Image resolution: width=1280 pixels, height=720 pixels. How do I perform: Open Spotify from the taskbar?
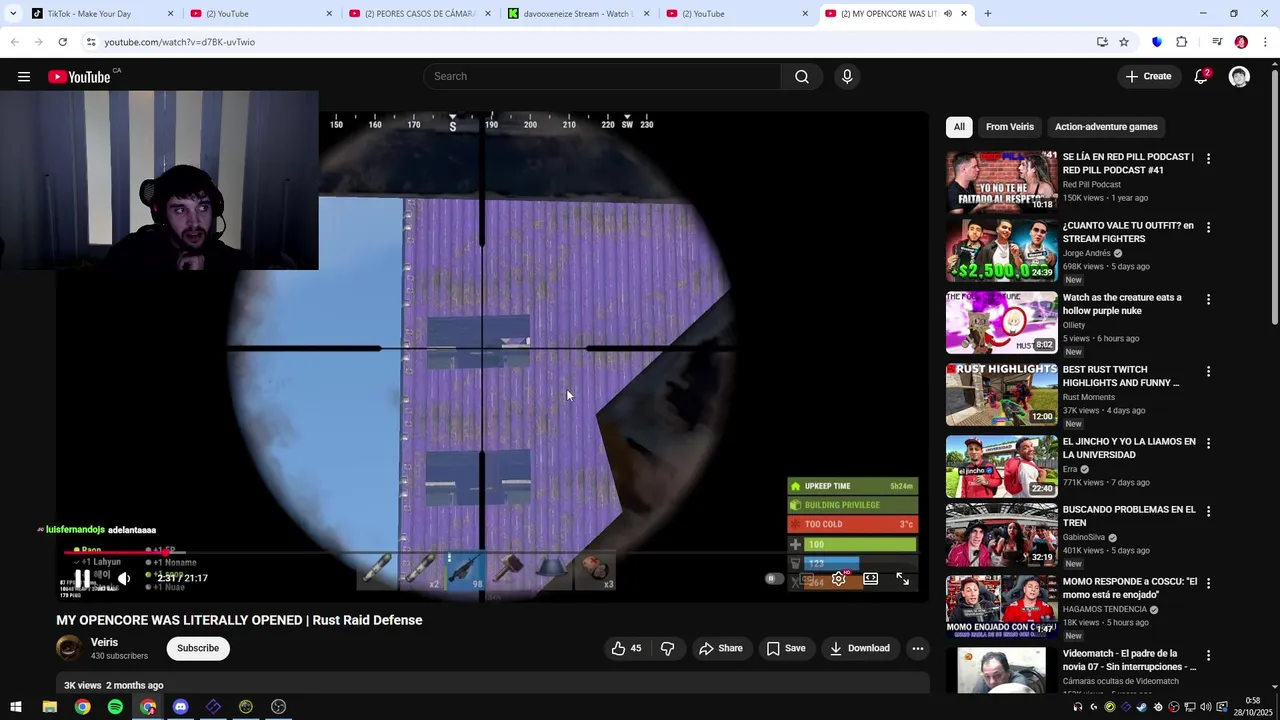click(x=115, y=707)
